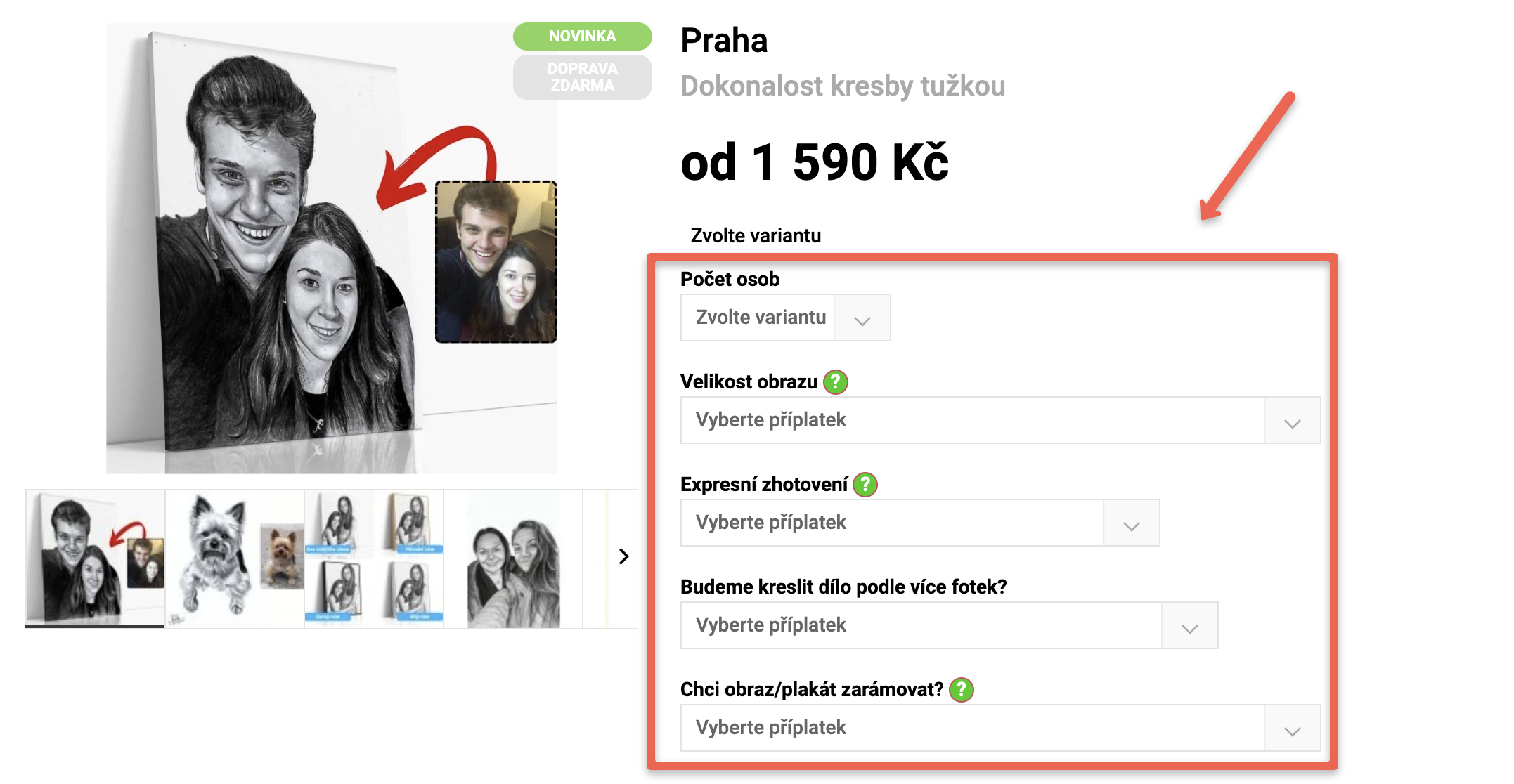This screenshot has width=1514, height=784.
Task: Click chevron arrow of Velikost obrazu dropdown
Action: click(1292, 421)
